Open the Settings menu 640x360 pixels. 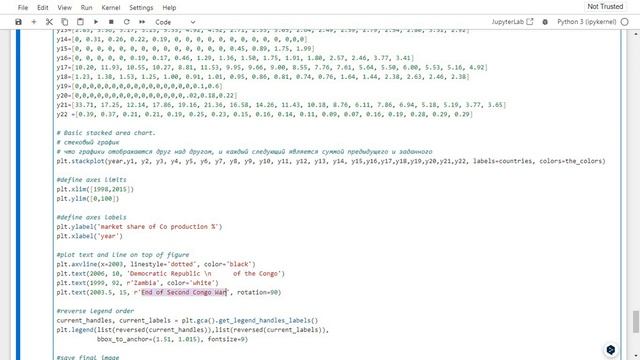pos(141,7)
